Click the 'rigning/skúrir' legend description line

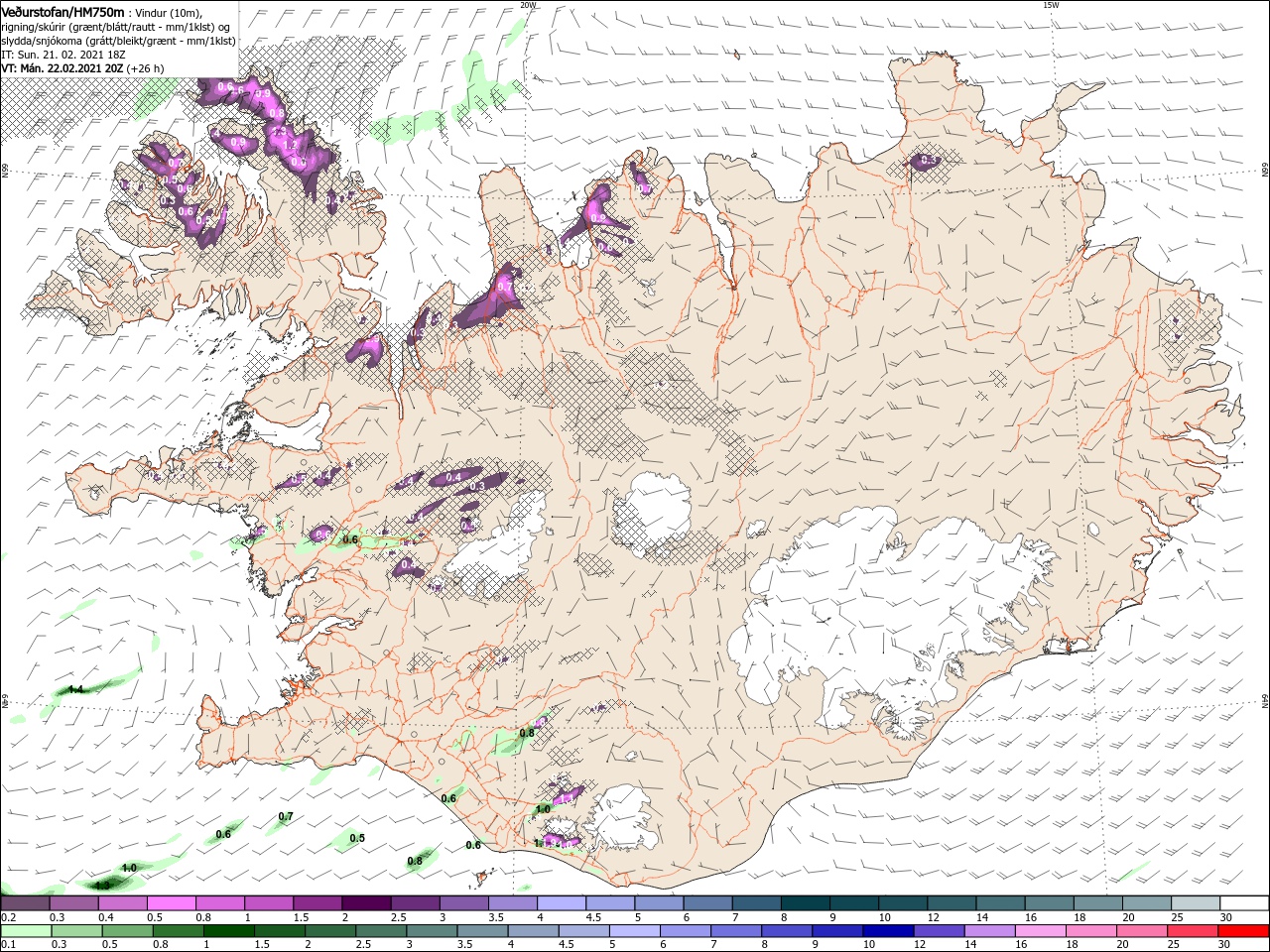pyautogui.click(x=116, y=27)
